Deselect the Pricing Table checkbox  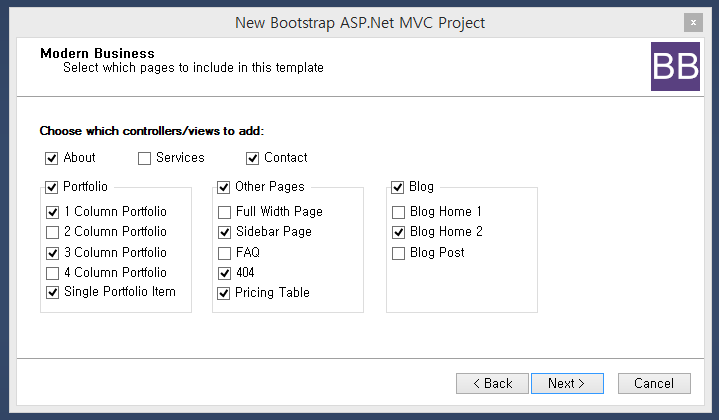225,293
